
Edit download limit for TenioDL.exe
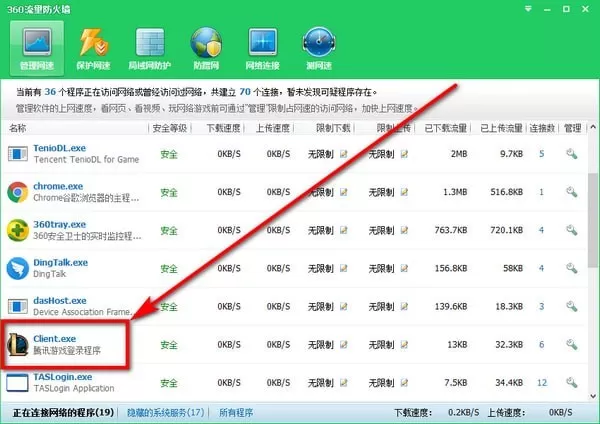pos(344,154)
